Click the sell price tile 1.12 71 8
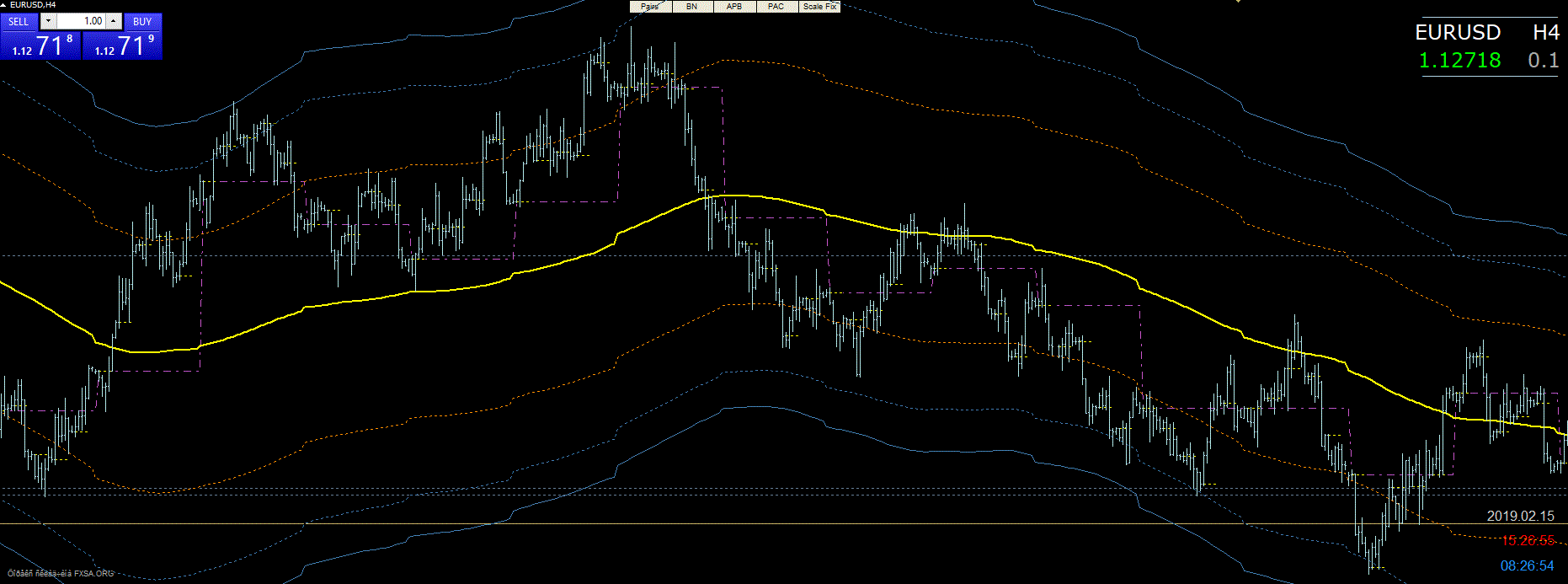1568x584 pixels. click(40, 46)
